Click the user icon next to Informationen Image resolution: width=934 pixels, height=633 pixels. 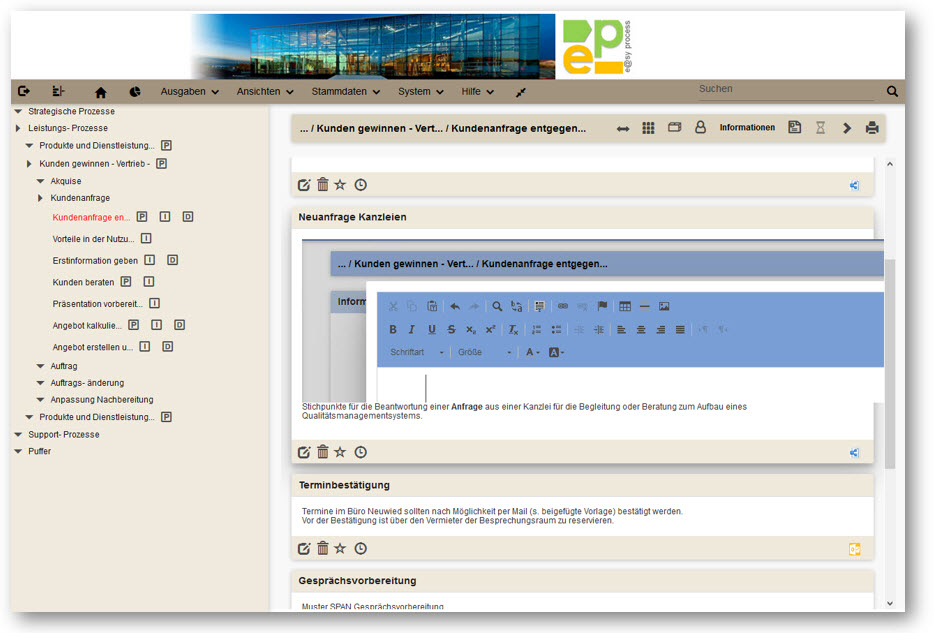(700, 128)
